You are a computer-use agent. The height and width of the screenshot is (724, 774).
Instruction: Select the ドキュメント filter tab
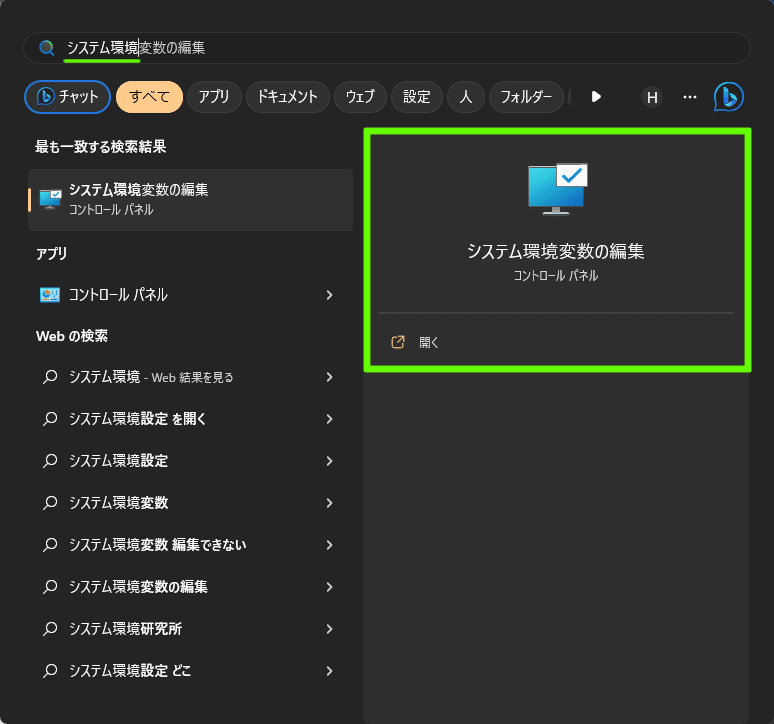288,97
